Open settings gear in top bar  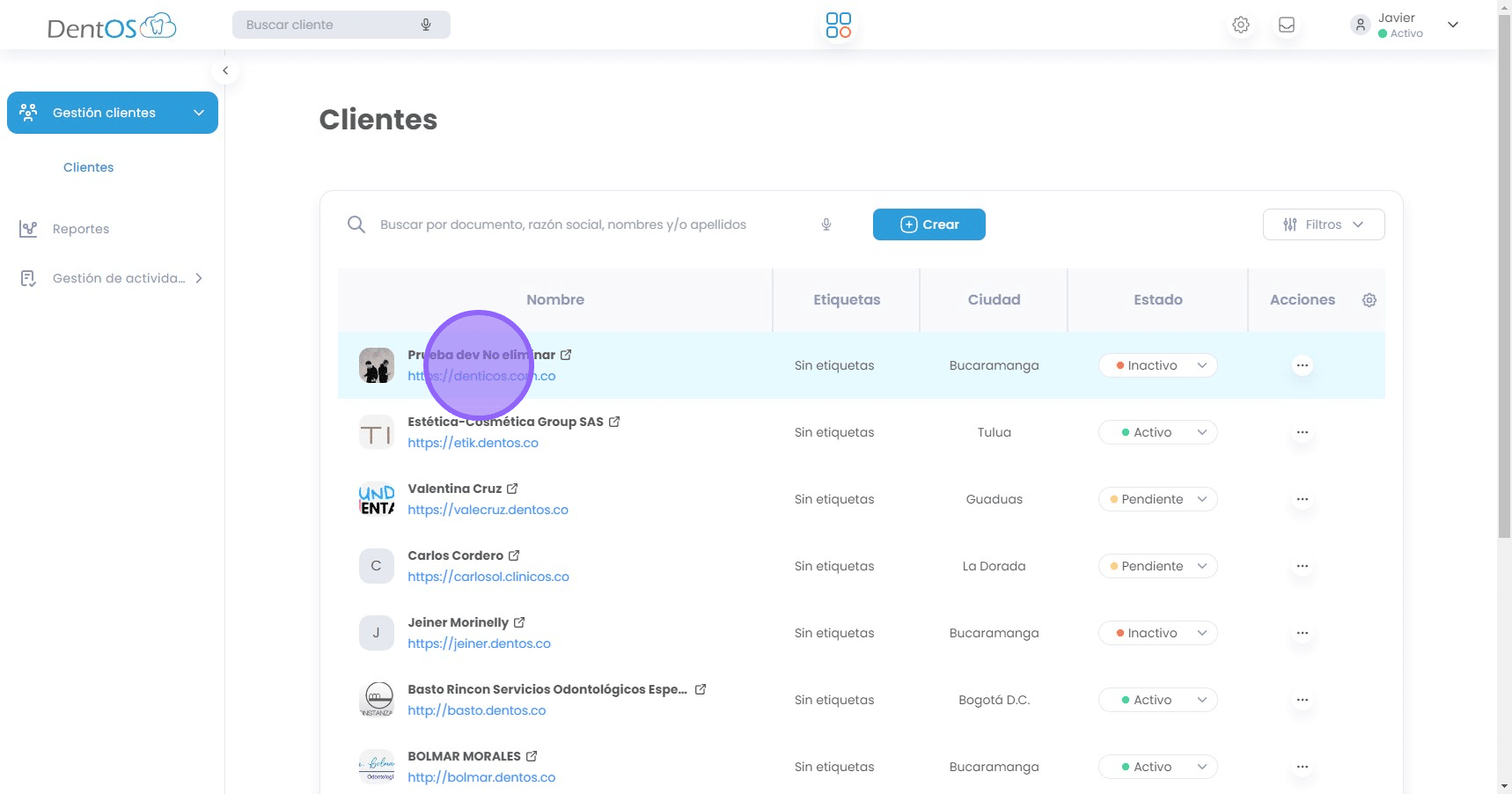click(x=1240, y=26)
